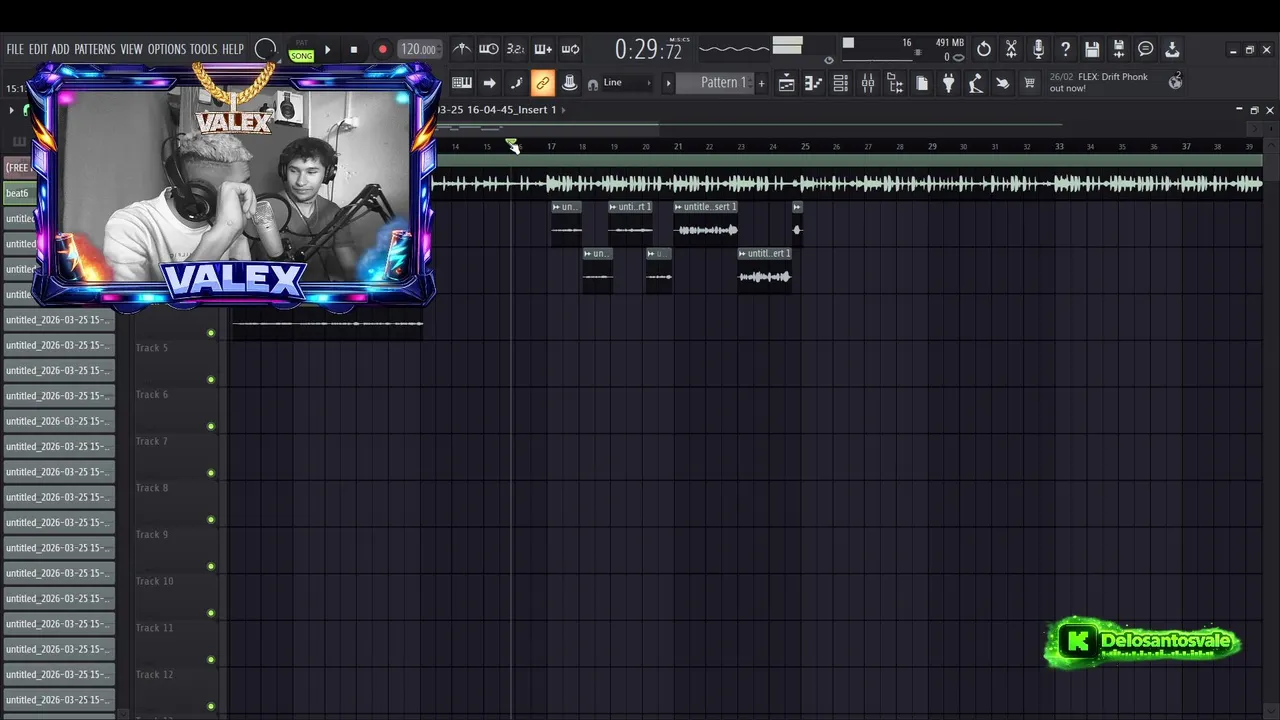Screen dimensions: 1280x720
Task: Open the audio editor scissors icon
Action: (1011, 49)
